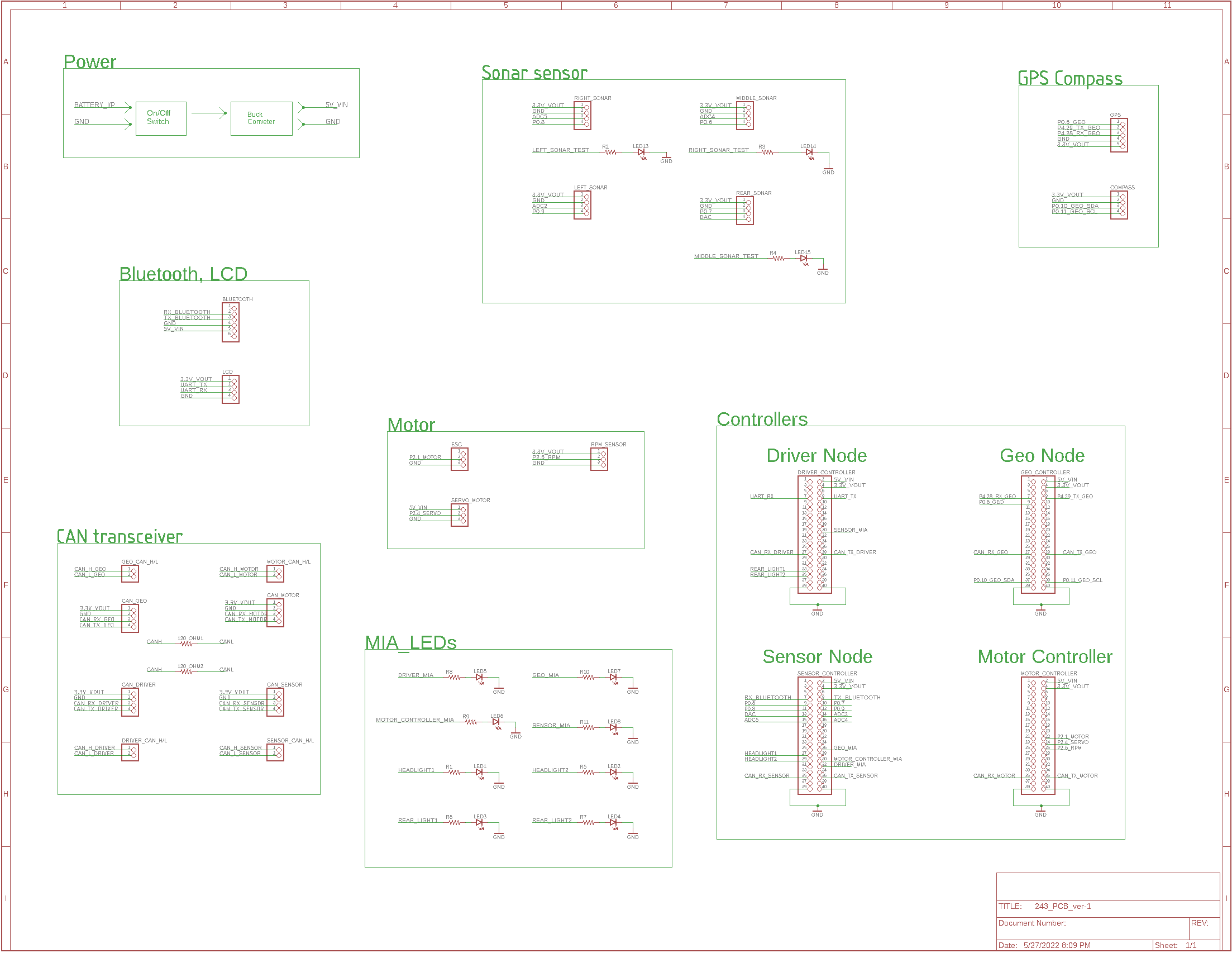Click the LED6 diode symbol

pyautogui.click(x=496, y=723)
